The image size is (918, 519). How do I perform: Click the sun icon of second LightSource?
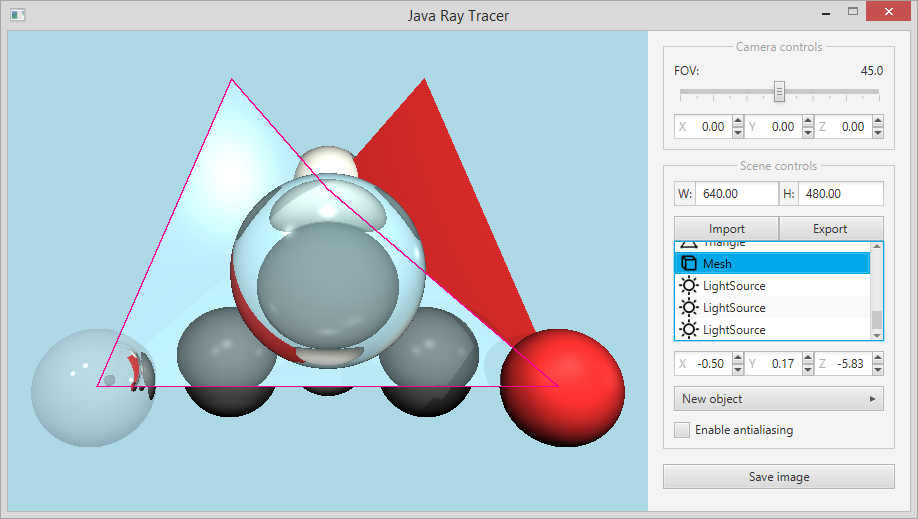(x=689, y=308)
